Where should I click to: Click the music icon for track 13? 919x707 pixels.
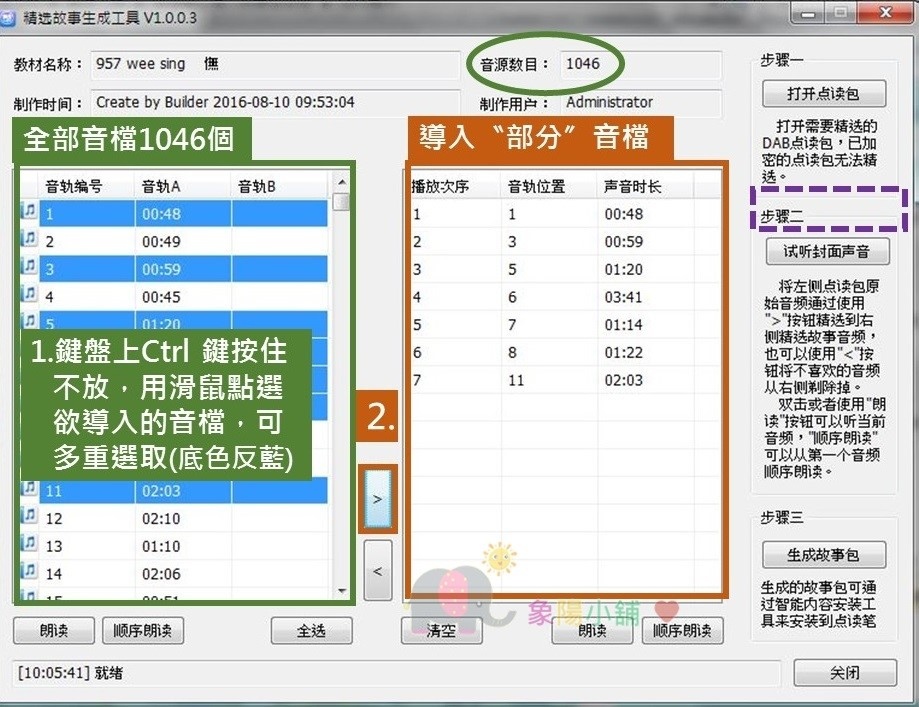click(29, 542)
